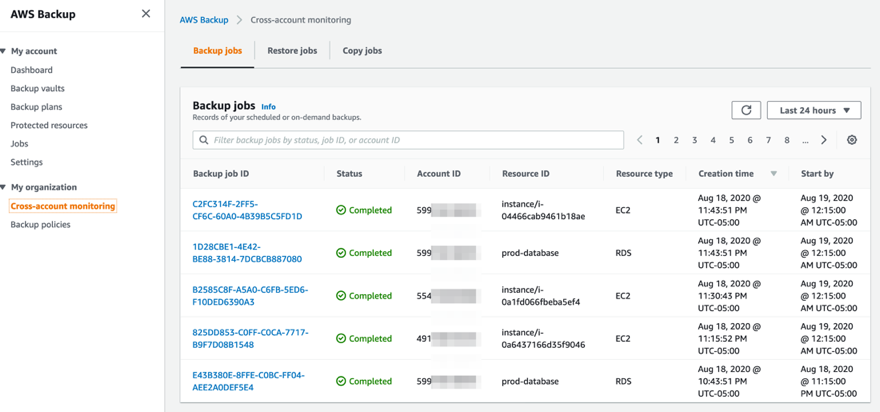This screenshot has height=412, width=880.
Task: Close the AWS Backup sidebar panel
Action: [146, 13]
